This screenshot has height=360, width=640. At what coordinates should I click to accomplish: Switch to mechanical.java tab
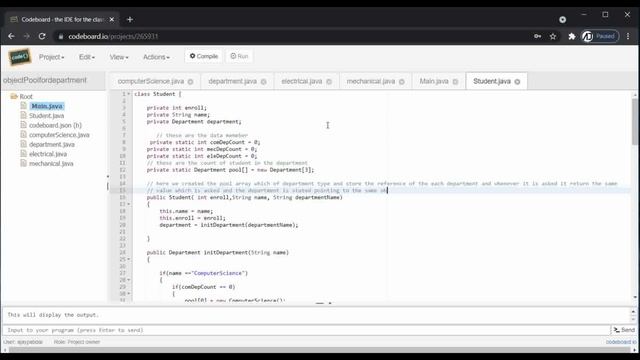(371, 81)
